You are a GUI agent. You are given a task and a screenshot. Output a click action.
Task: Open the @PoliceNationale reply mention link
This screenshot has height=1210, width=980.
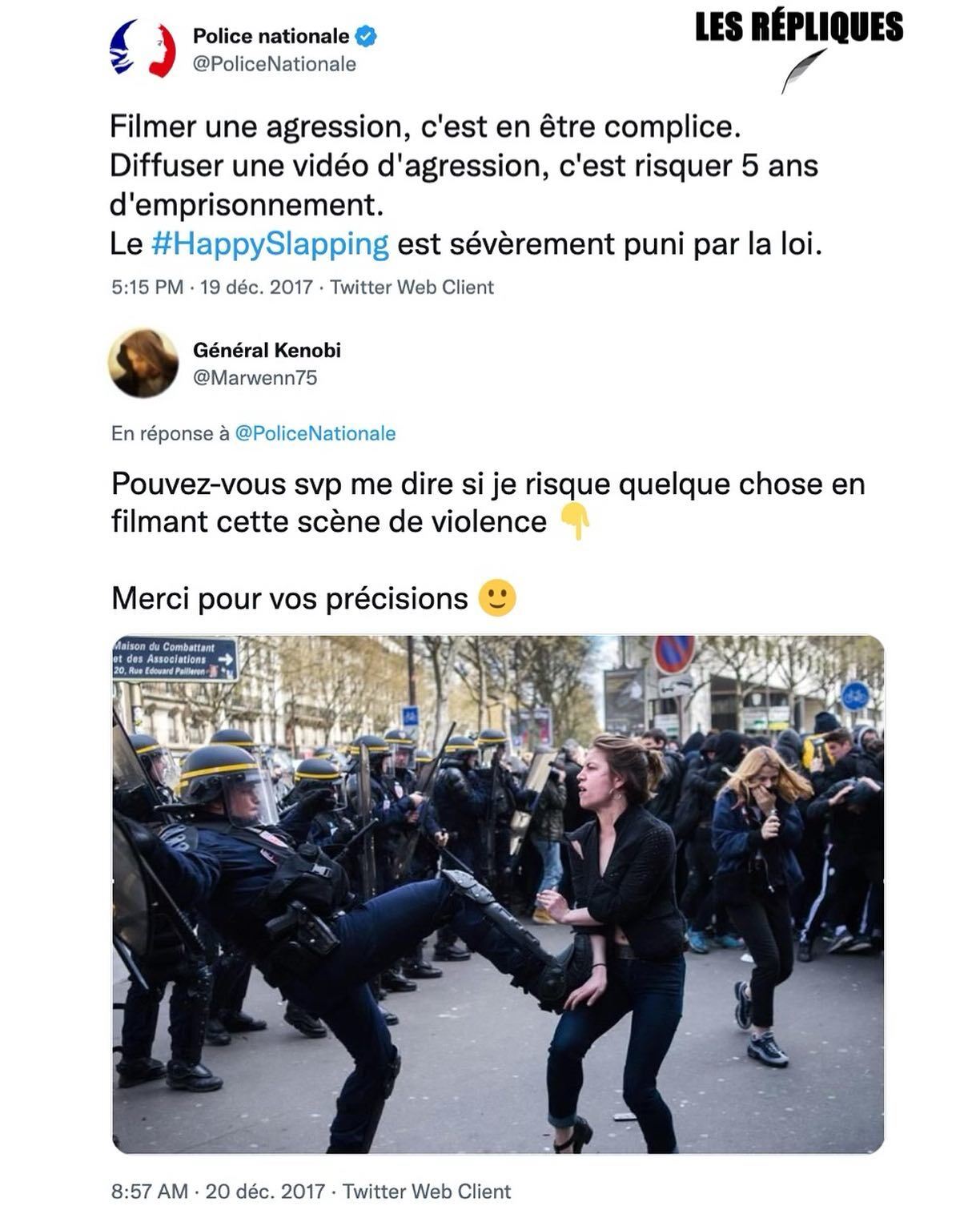pyautogui.click(x=315, y=433)
